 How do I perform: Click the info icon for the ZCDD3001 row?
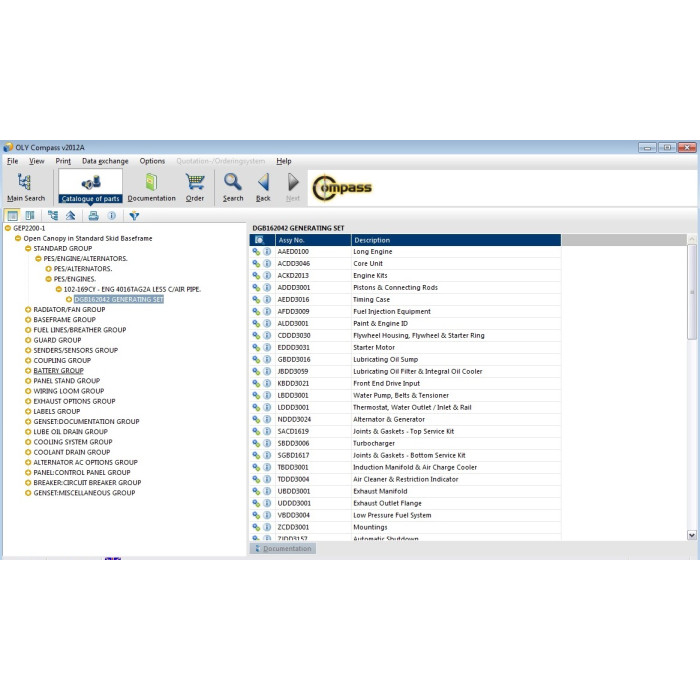coord(267,527)
